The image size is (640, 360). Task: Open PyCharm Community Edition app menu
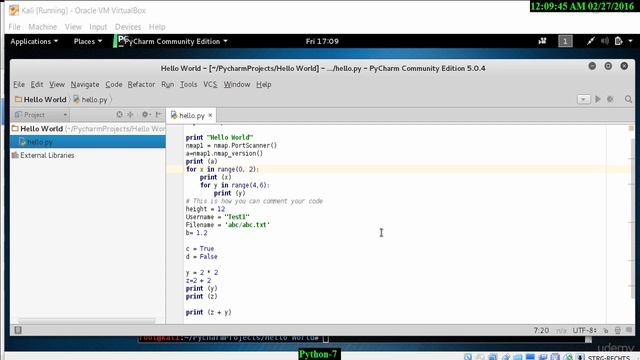176,41
